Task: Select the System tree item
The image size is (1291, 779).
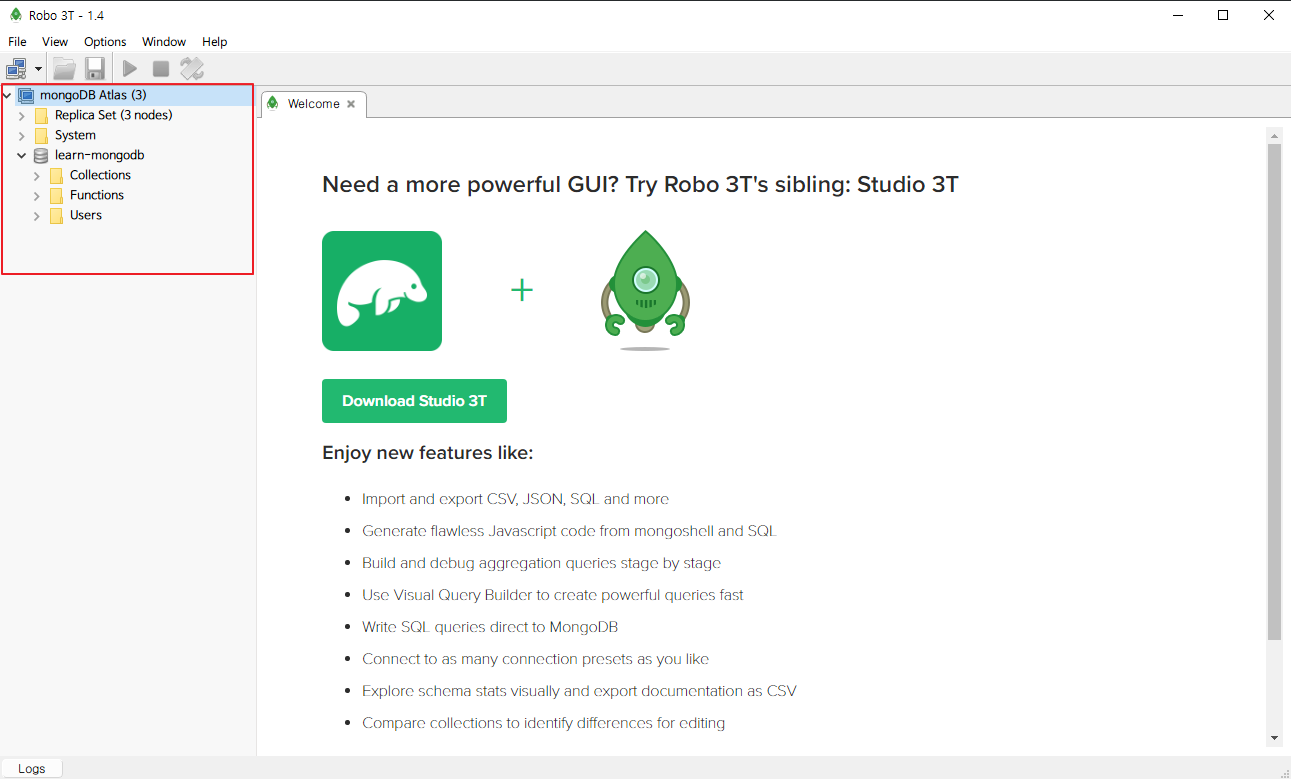Action: click(75, 135)
